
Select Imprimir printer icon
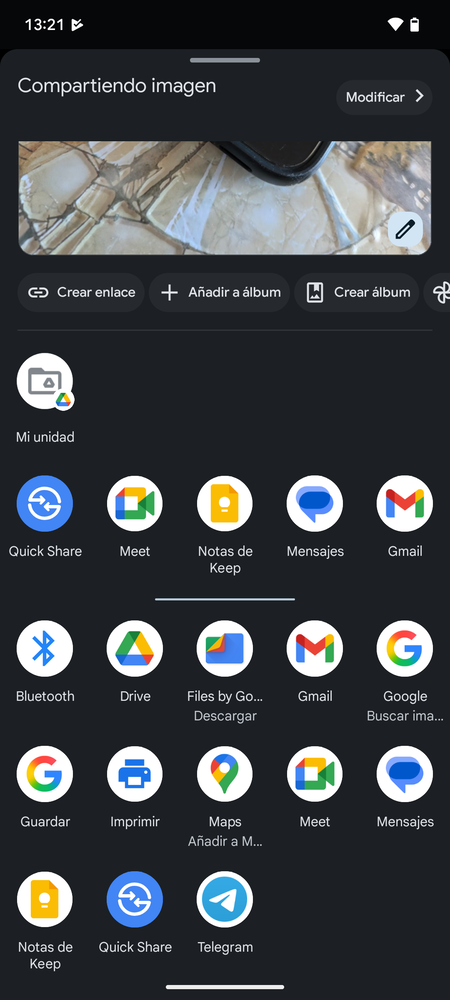(x=134, y=774)
